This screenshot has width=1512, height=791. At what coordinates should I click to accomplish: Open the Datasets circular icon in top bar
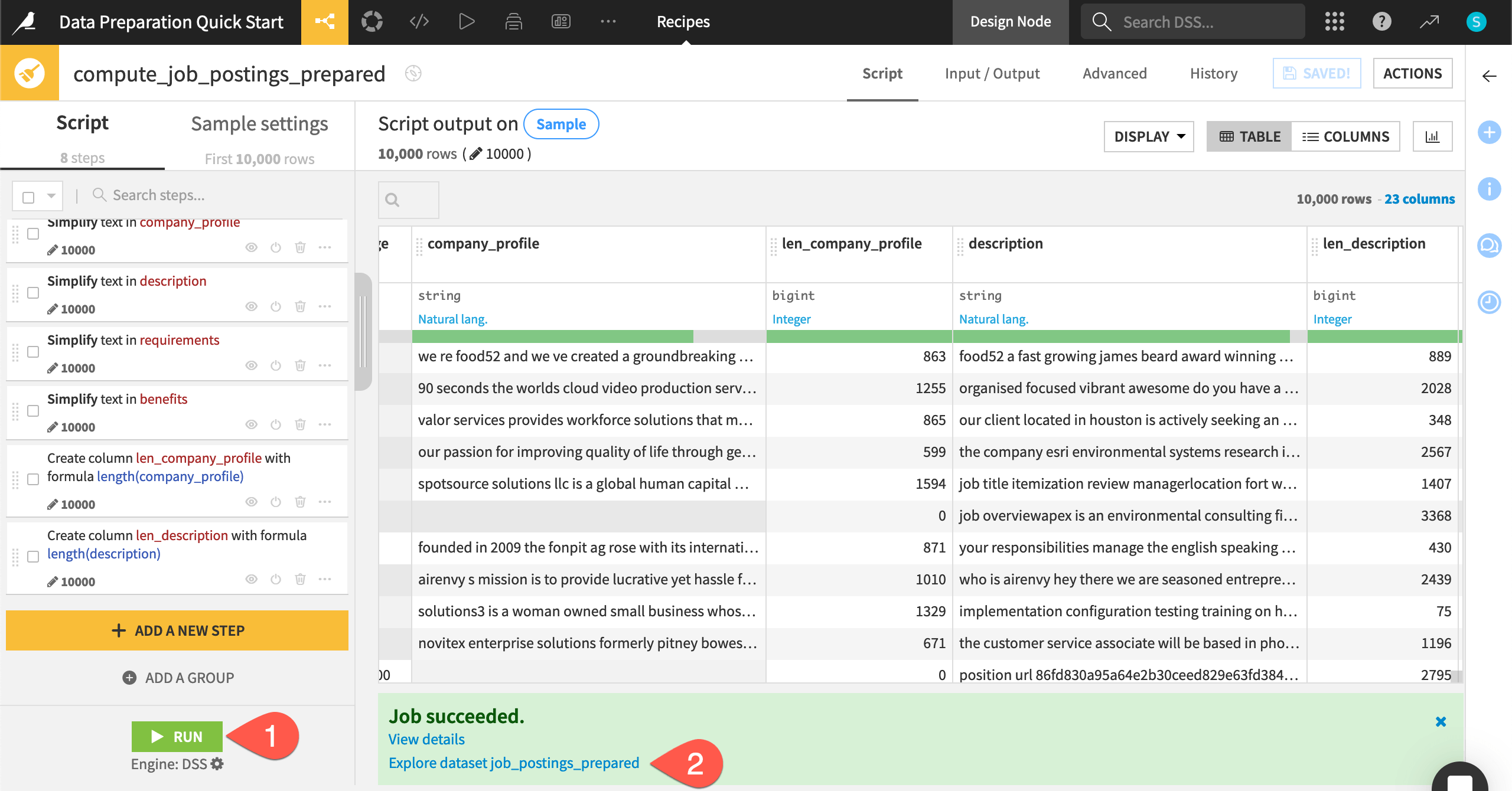tap(372, 22)
